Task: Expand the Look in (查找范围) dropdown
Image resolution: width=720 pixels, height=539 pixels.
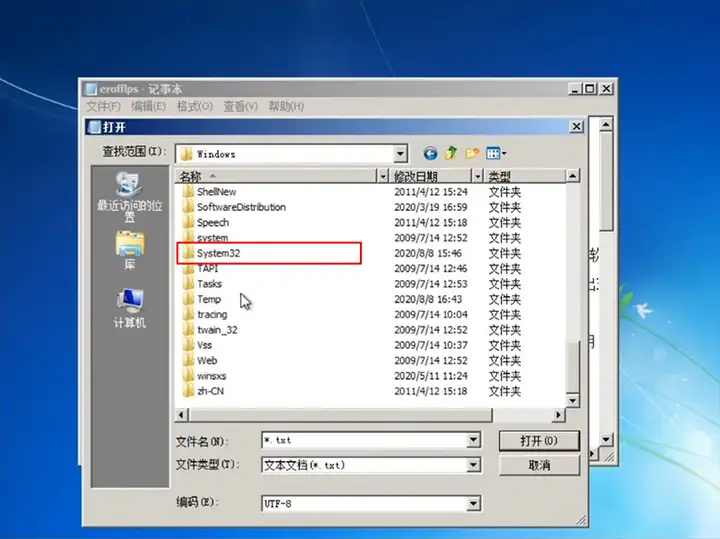Action: (400, 154)
